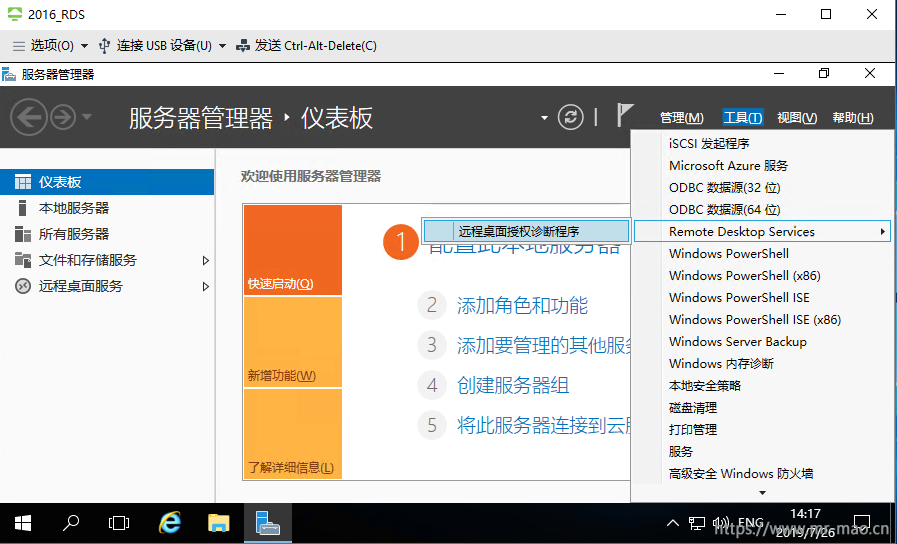Click the 仪表板 sidebar icon
The image size is (897, 544).
(23, 182)
